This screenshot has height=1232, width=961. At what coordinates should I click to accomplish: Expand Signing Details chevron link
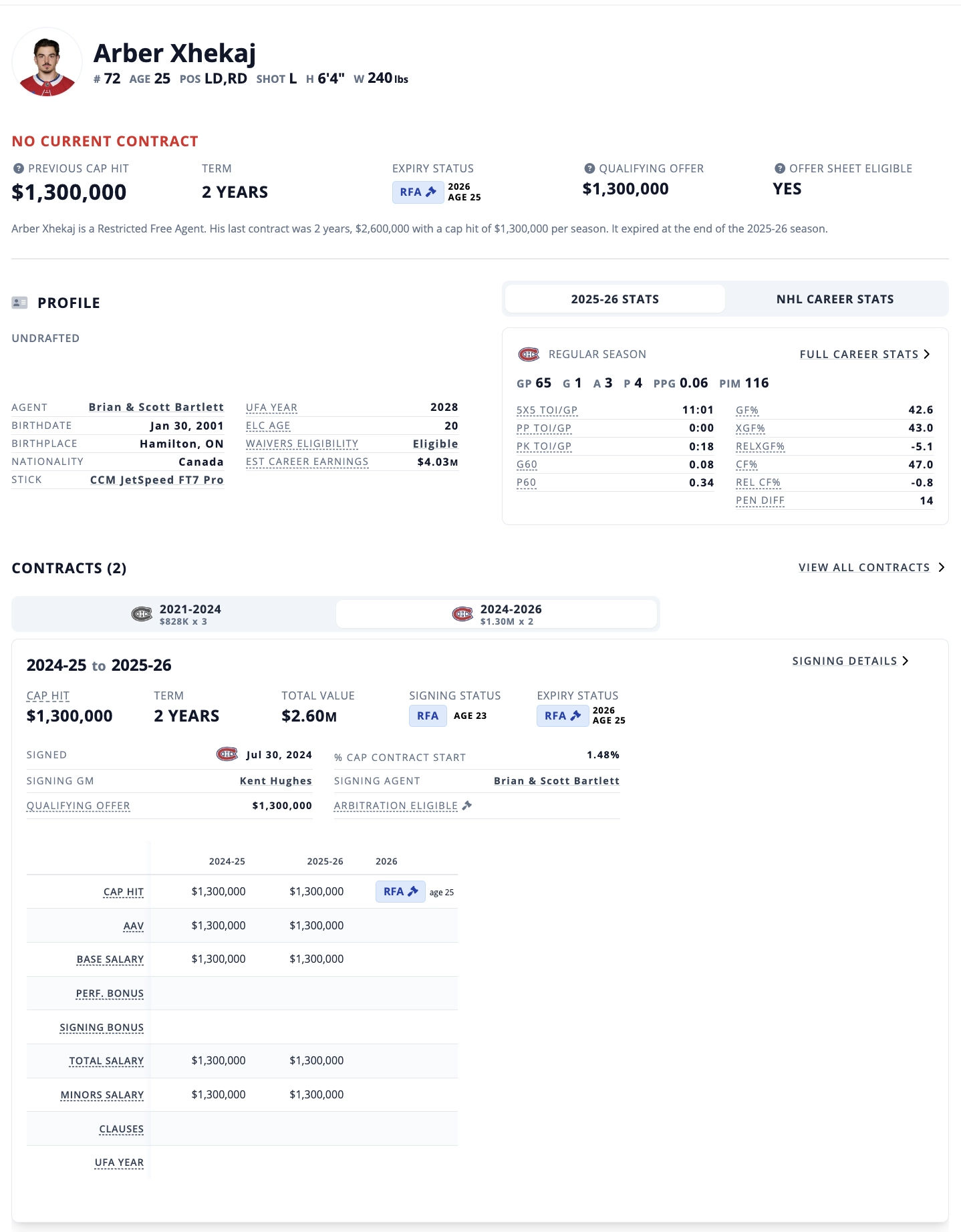(x=851, y=661)
